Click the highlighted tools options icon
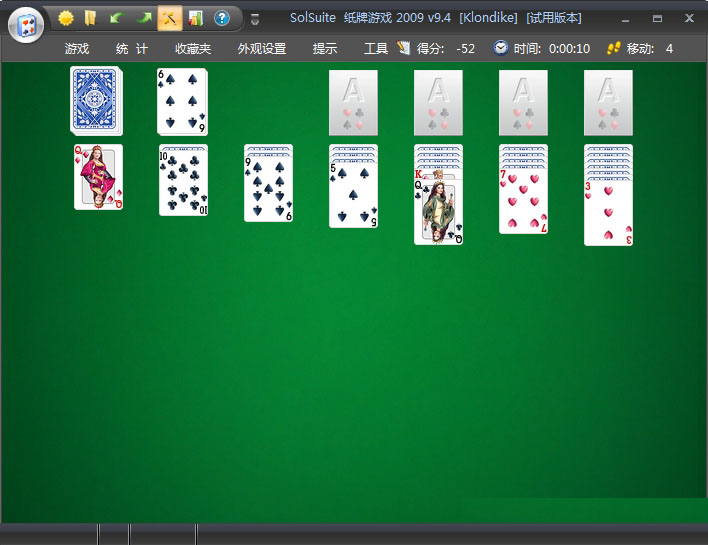The width and height of the screenshot is (708, 545). click(x=170, y=18)
